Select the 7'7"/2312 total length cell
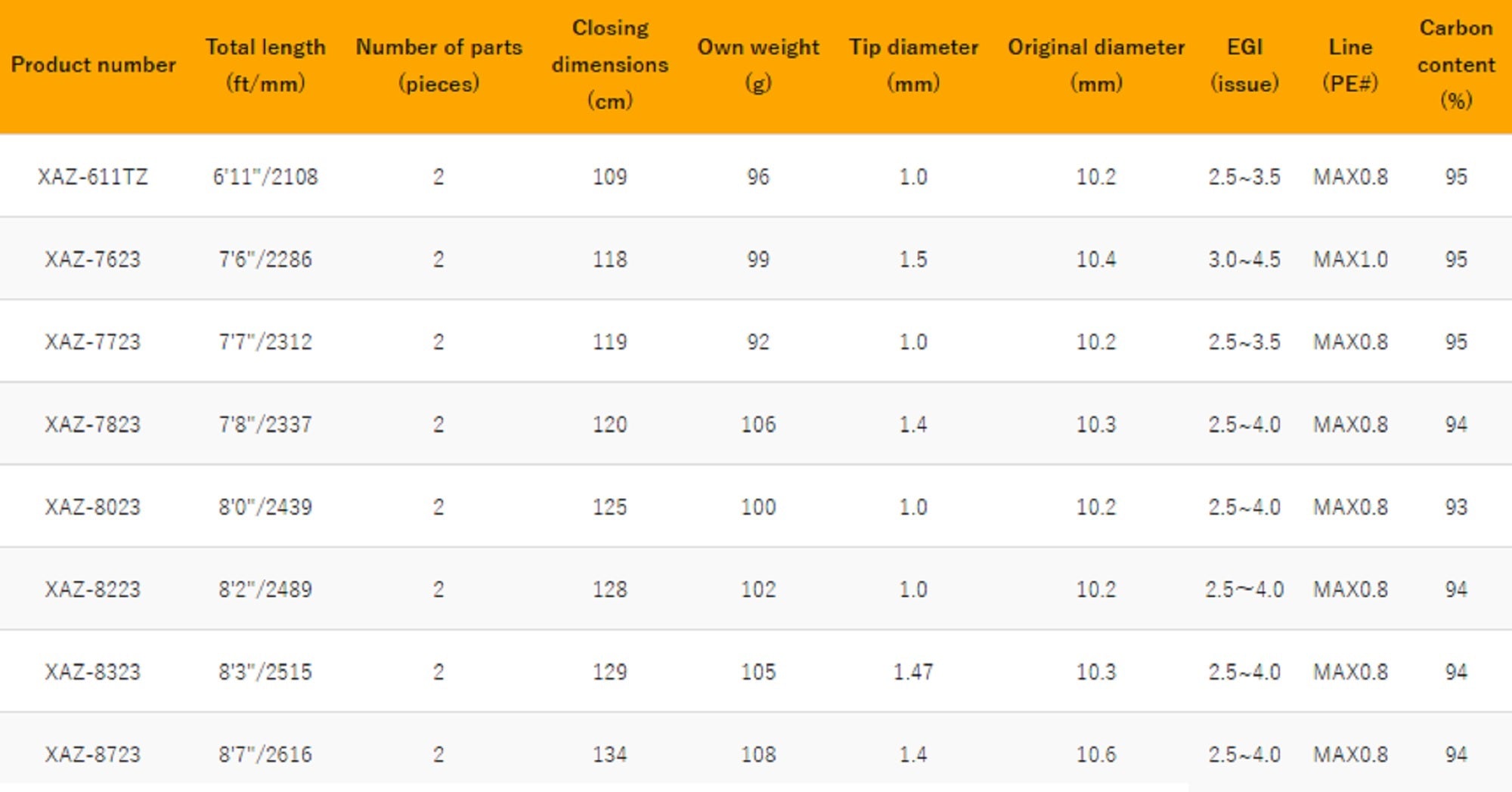Image resolution: width=1512 pixels, height=792 pixels. 265,342
